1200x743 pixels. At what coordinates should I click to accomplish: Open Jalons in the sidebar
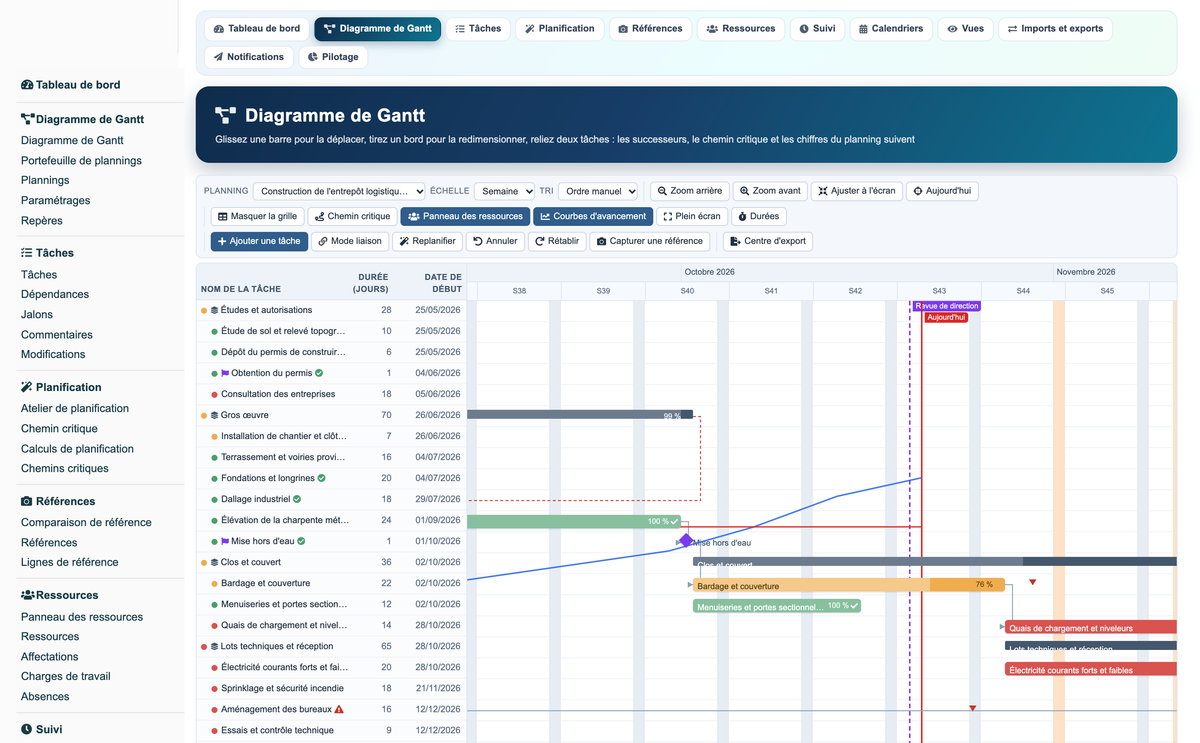37,314
